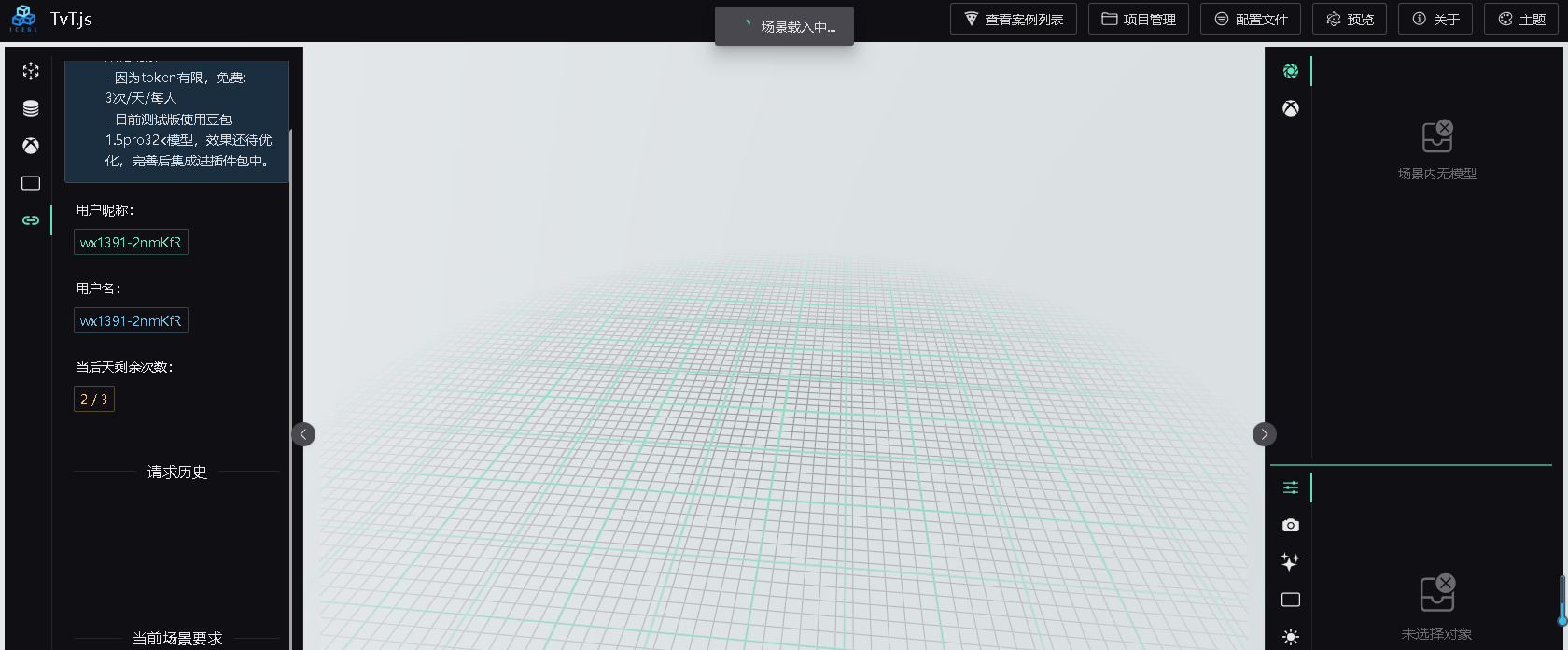
Task: Click the TvT.js logo icon
Action: tap(24, 19)
